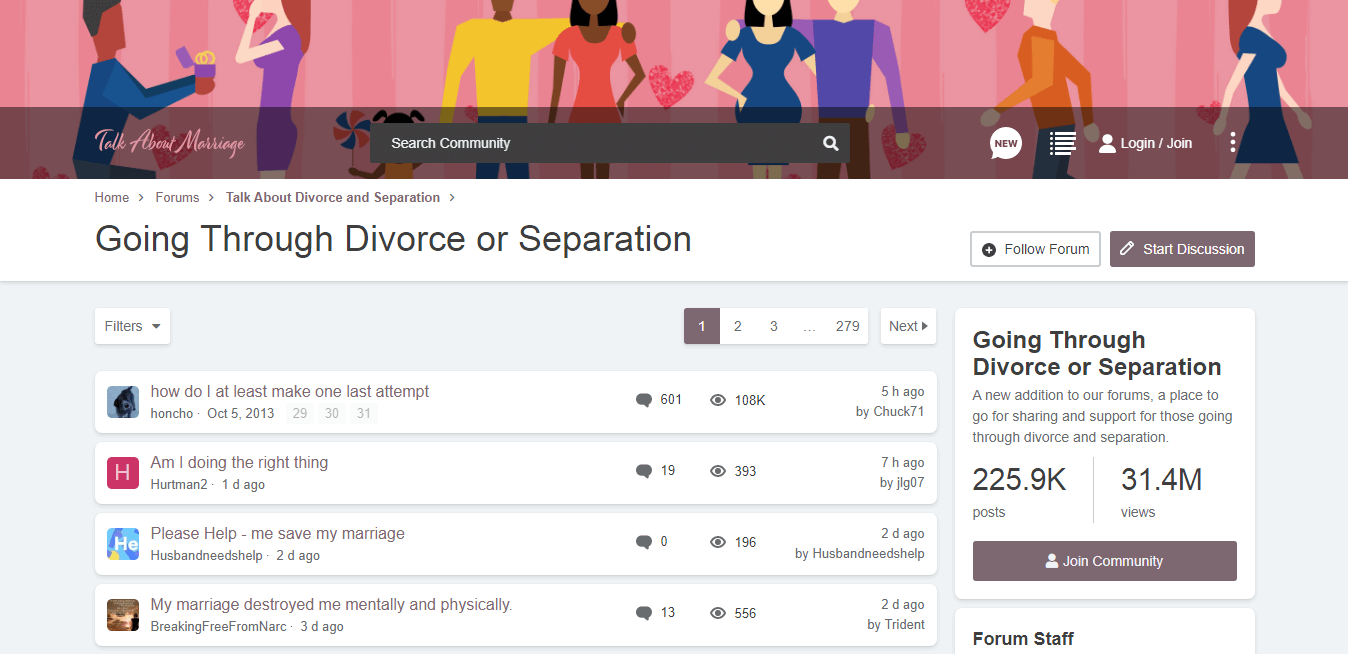Visit Husbandneedshelp's profile link
This screenshot has height=654, width=1348.
pos(206,555)
